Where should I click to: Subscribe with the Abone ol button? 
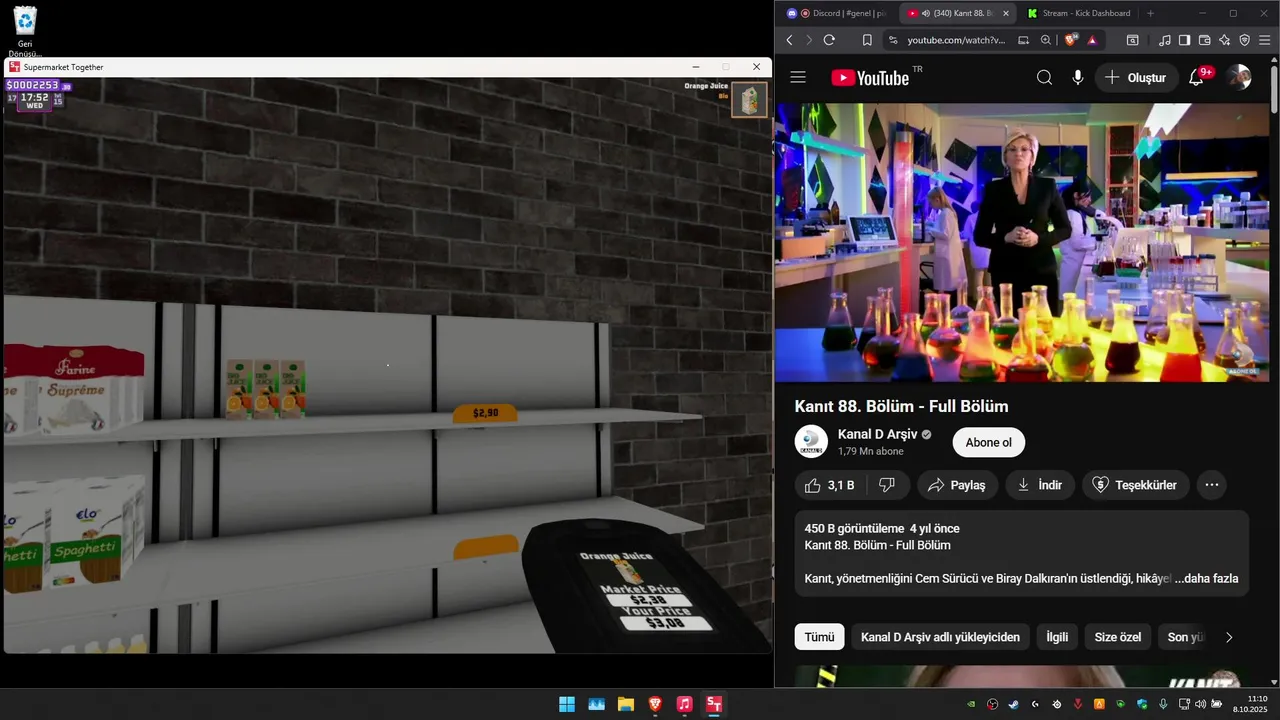click(988, 442)
